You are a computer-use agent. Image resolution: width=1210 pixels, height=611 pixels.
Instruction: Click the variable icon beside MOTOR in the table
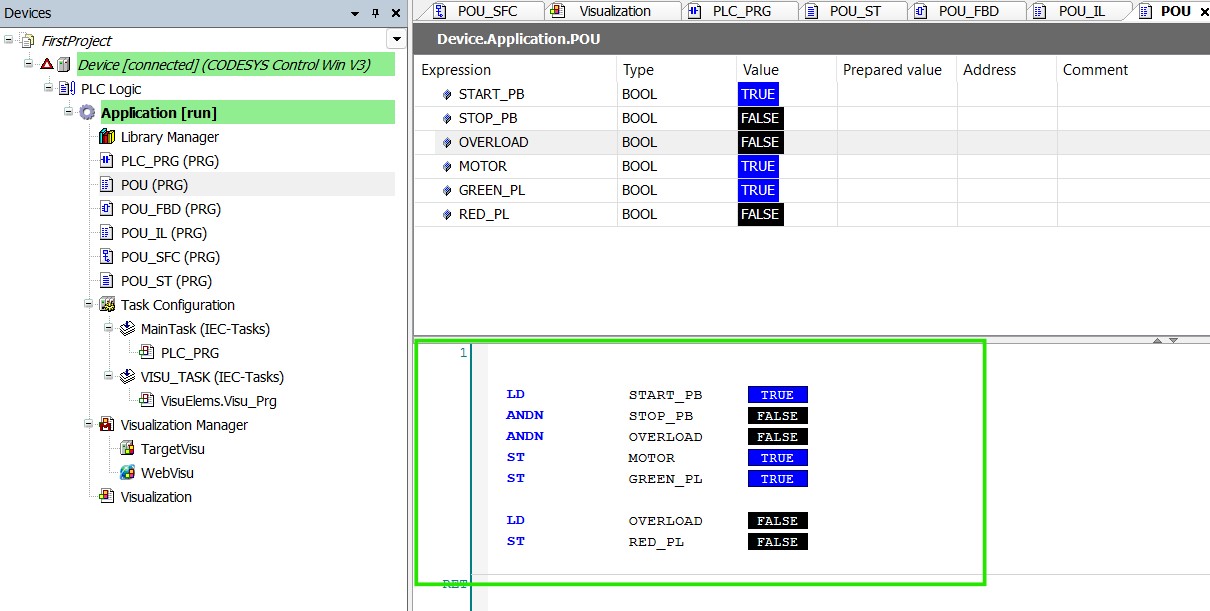tap(447, 167)
